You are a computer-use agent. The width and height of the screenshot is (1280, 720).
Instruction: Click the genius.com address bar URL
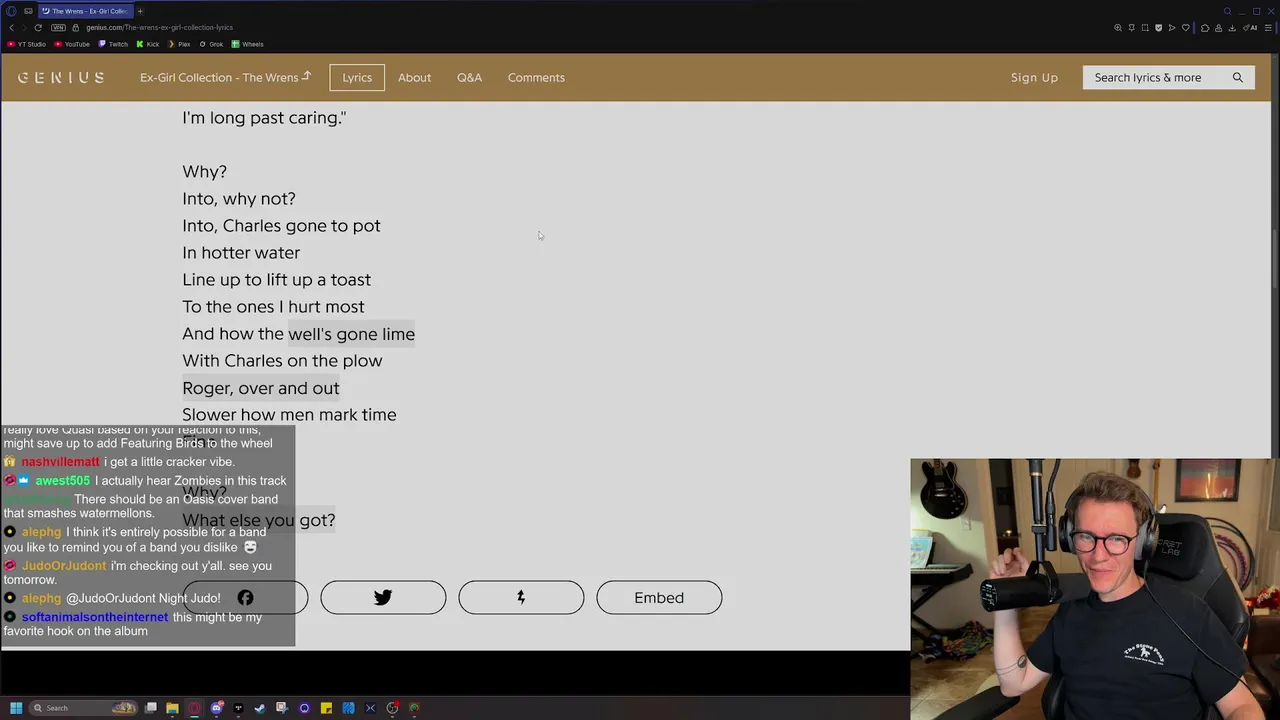pos(159,27)
